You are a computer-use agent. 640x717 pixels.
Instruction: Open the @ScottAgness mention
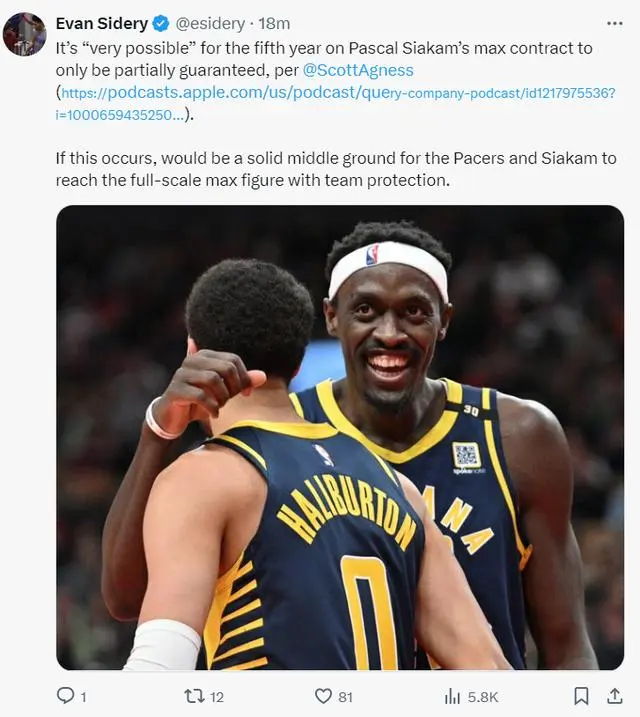pos(358,70)
